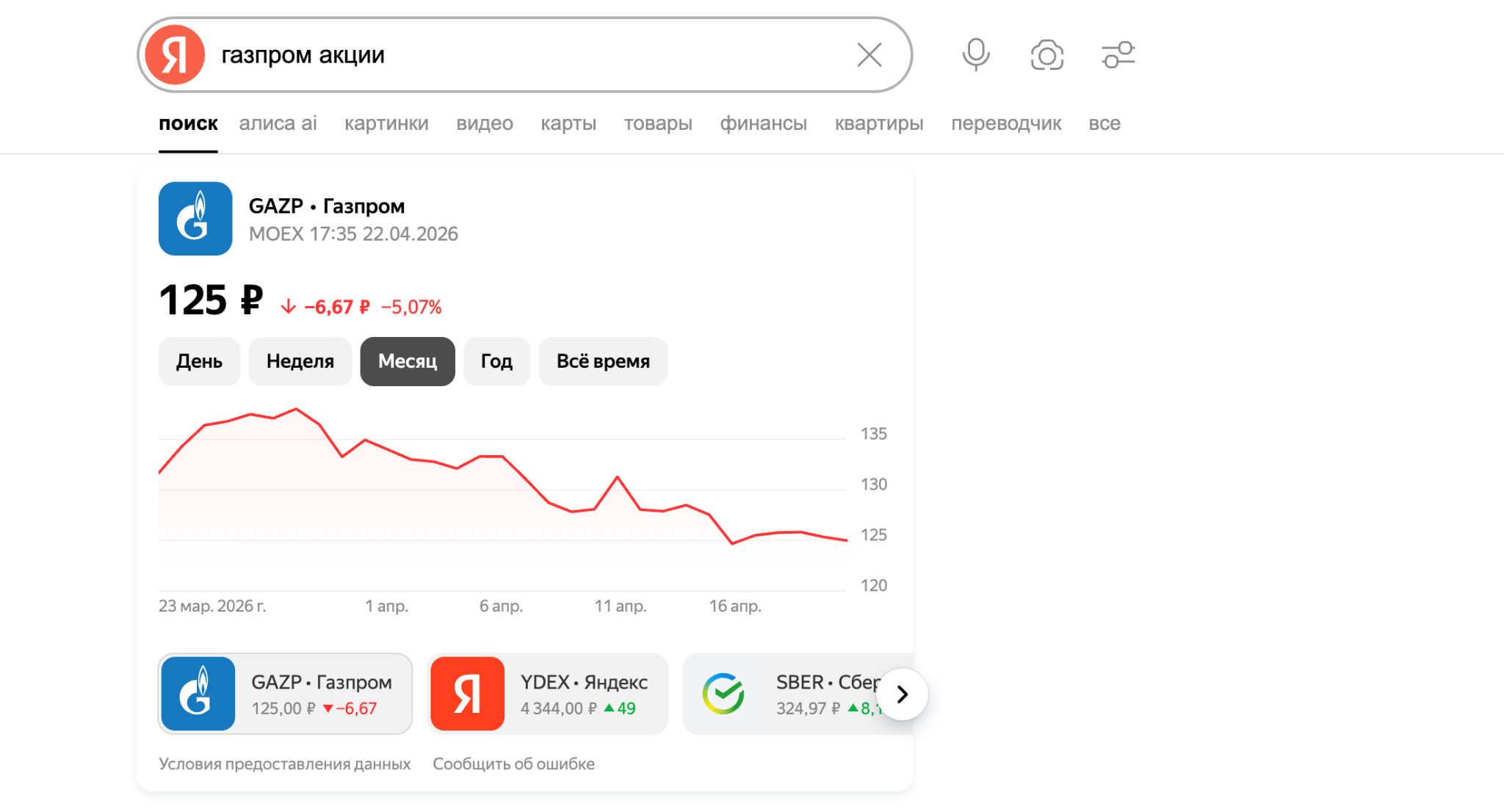Switch to the картинки tab
The height and width of the screenshot is (812, 1504).
pos(386,123)
